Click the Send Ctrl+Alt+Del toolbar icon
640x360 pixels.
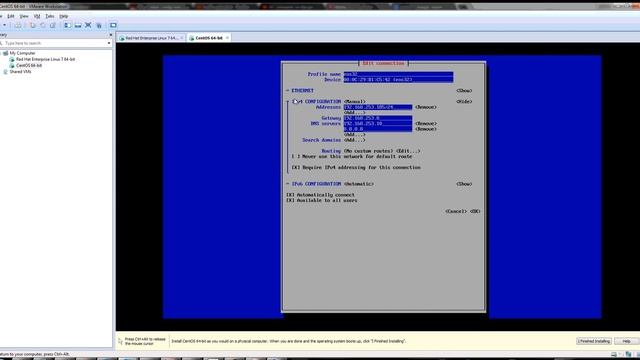(18, 25)
